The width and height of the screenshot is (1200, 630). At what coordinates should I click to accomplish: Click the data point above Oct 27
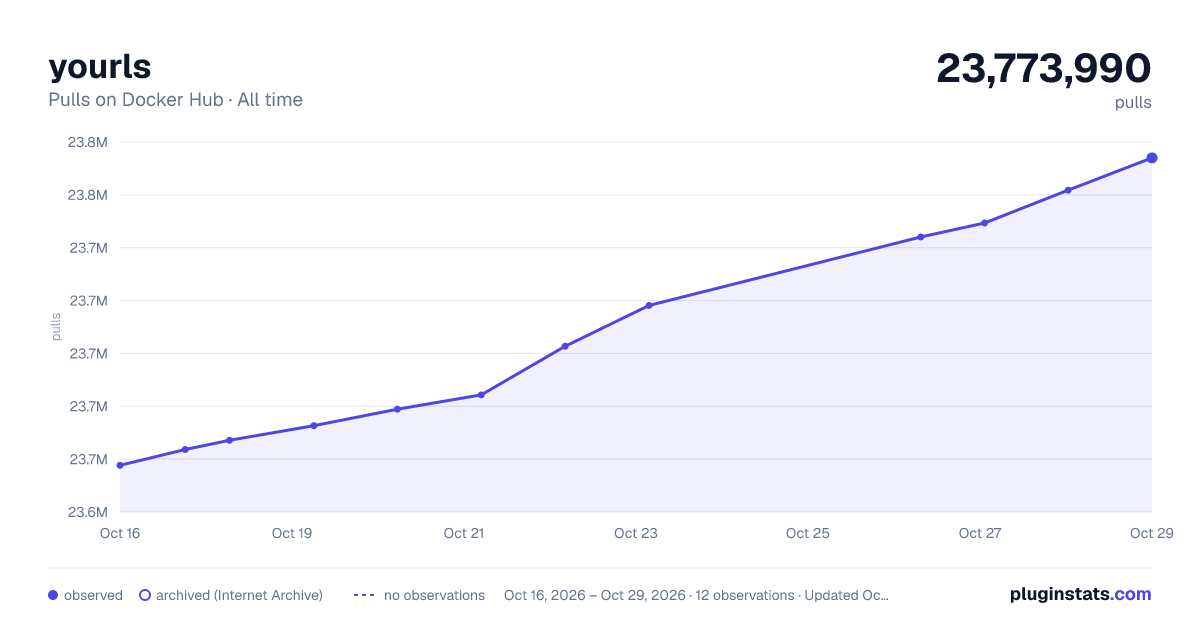click(984, 223)
